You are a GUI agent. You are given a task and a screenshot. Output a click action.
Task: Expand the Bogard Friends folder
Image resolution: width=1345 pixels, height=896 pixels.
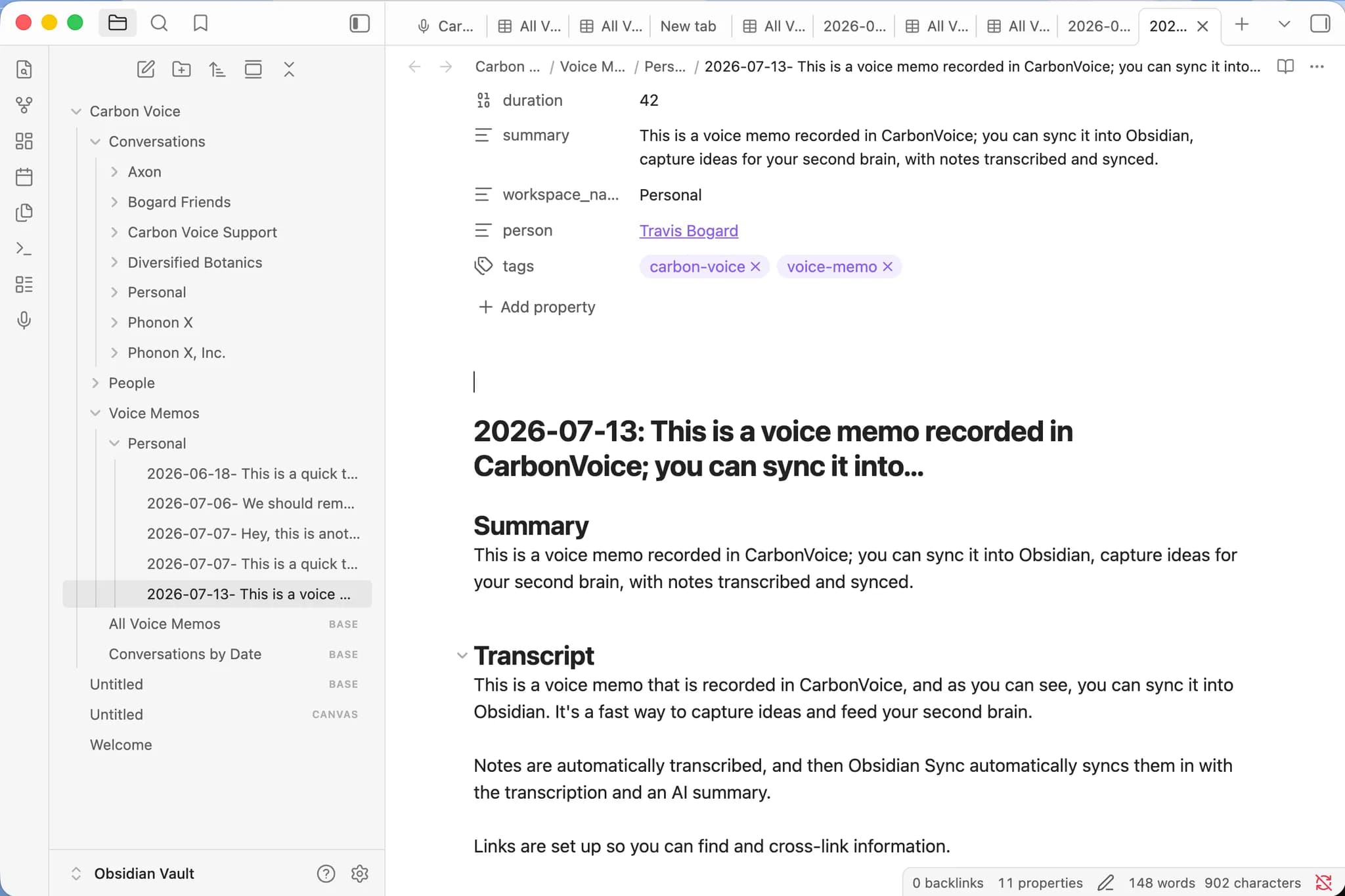pyautogui.click(x=114, y=202)
